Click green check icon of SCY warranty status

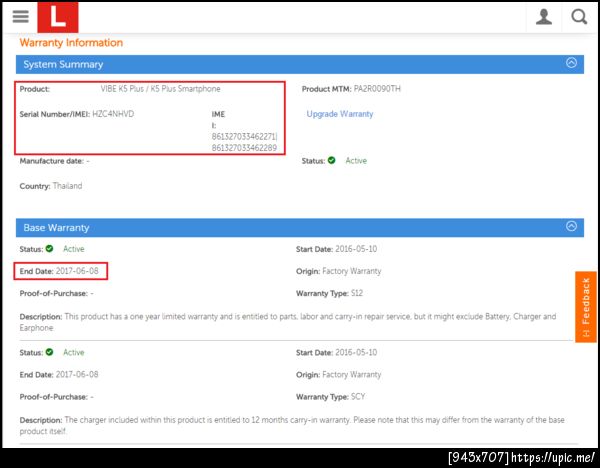point(49,352)
